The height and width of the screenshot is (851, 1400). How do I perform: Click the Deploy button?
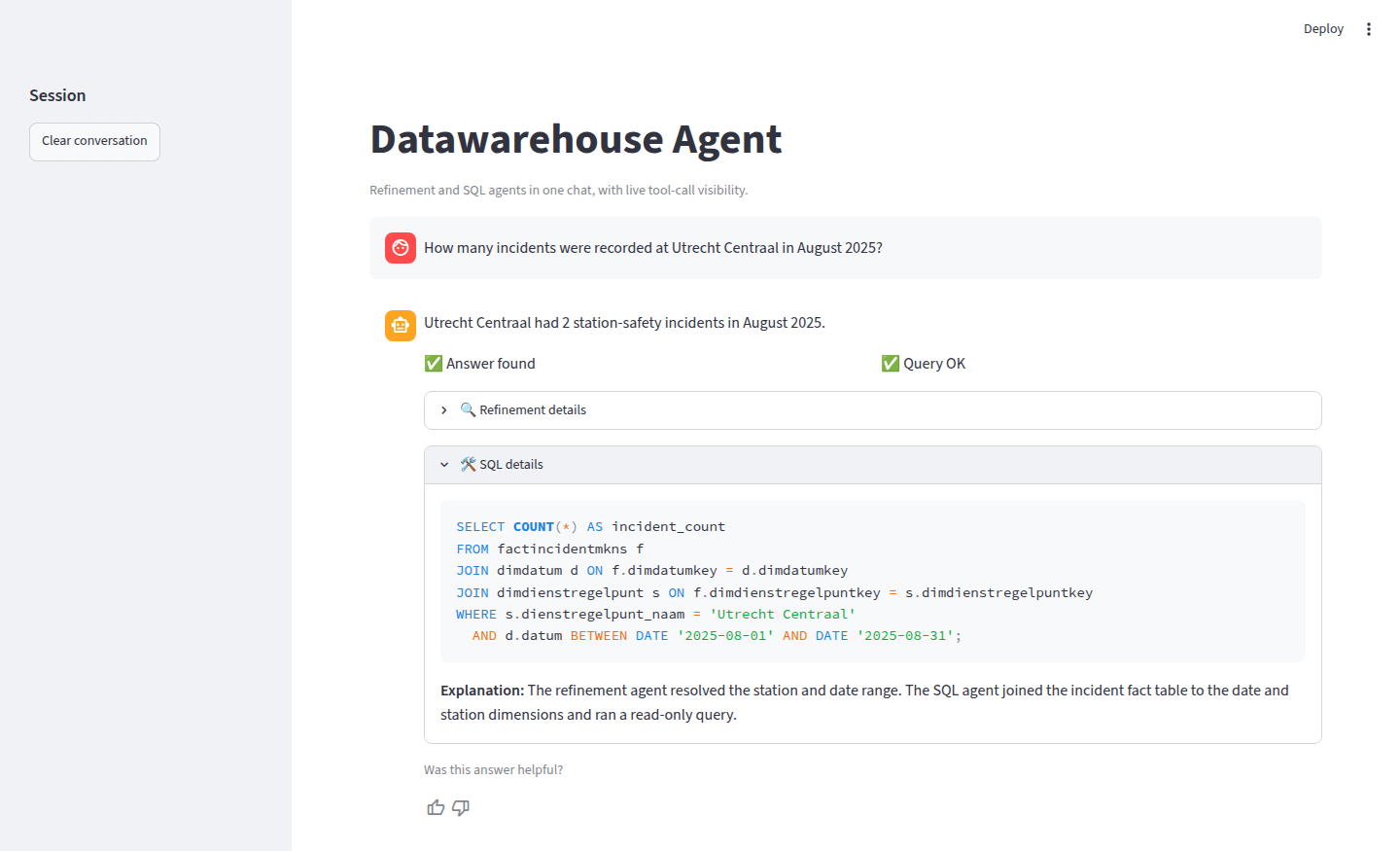pyautogui.click(x=1323, y=29)
